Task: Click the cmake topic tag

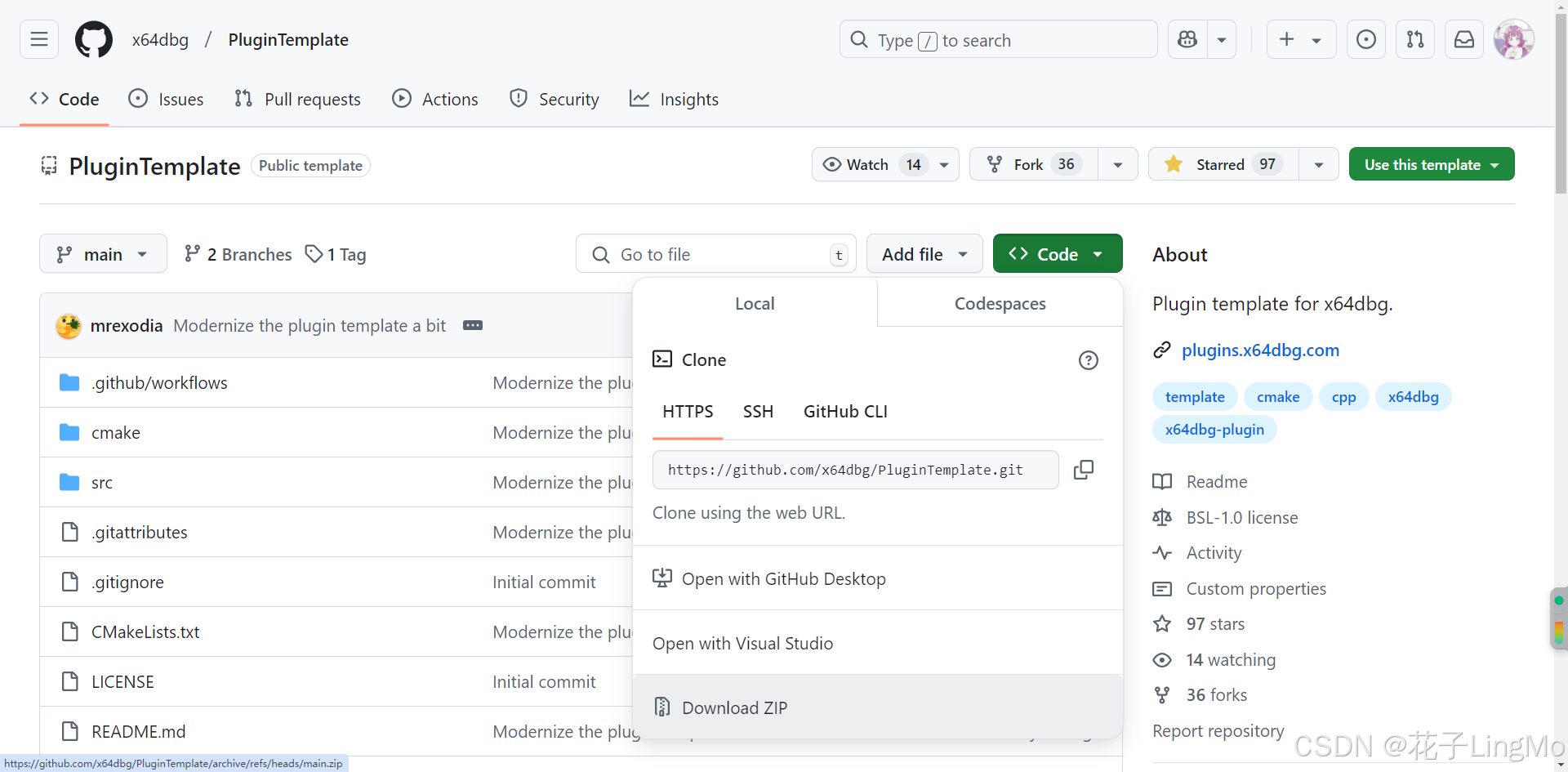Action: pyautogui.click(x=1278, y=397)
